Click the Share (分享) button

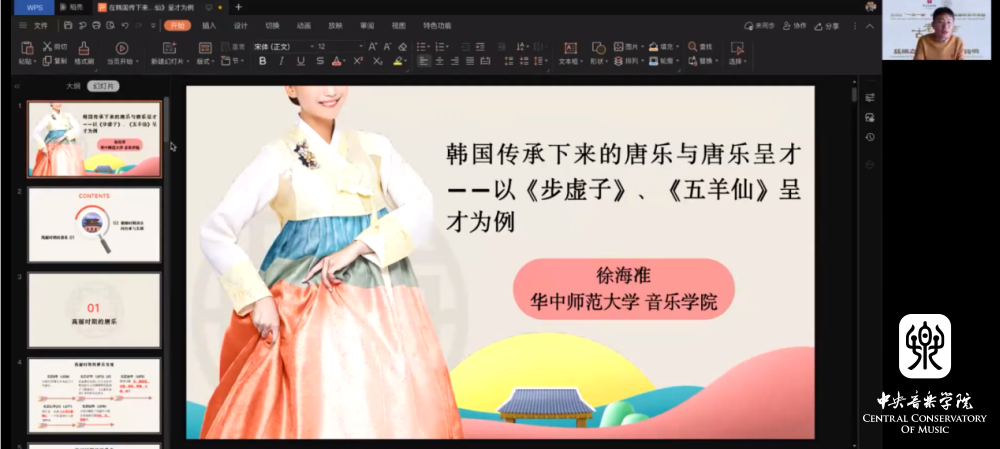(827, 26)
